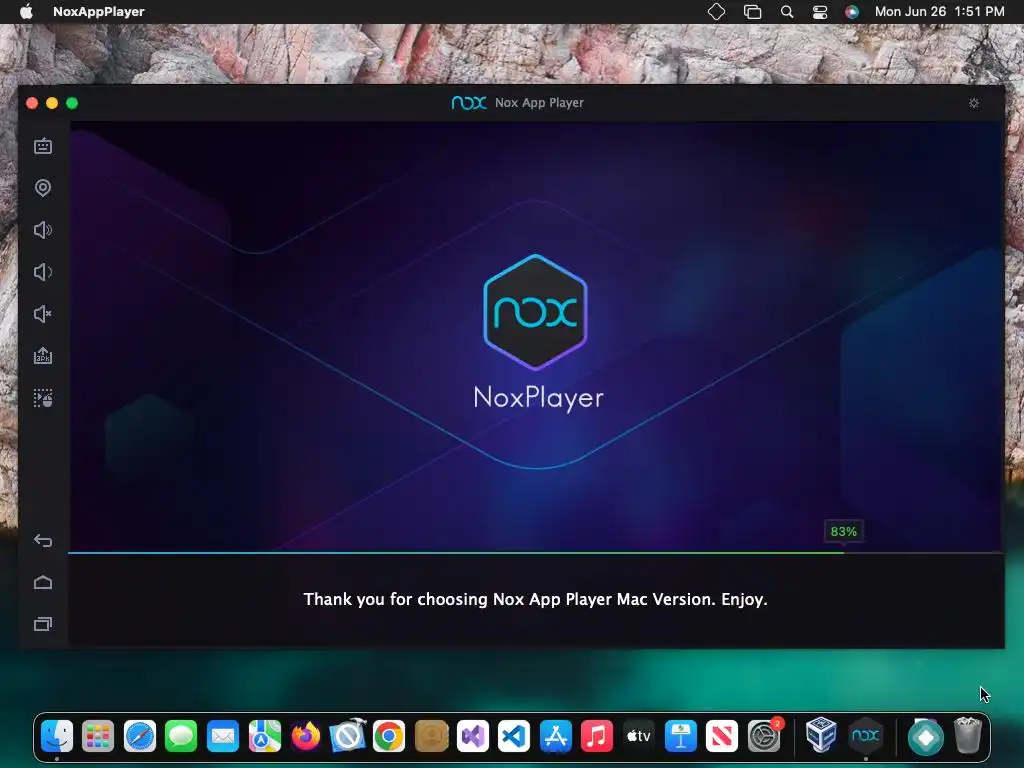The height and width of the screenshot is (768, 1024).
Task: Click the volume up speaker icon
Action: point(43,230)
